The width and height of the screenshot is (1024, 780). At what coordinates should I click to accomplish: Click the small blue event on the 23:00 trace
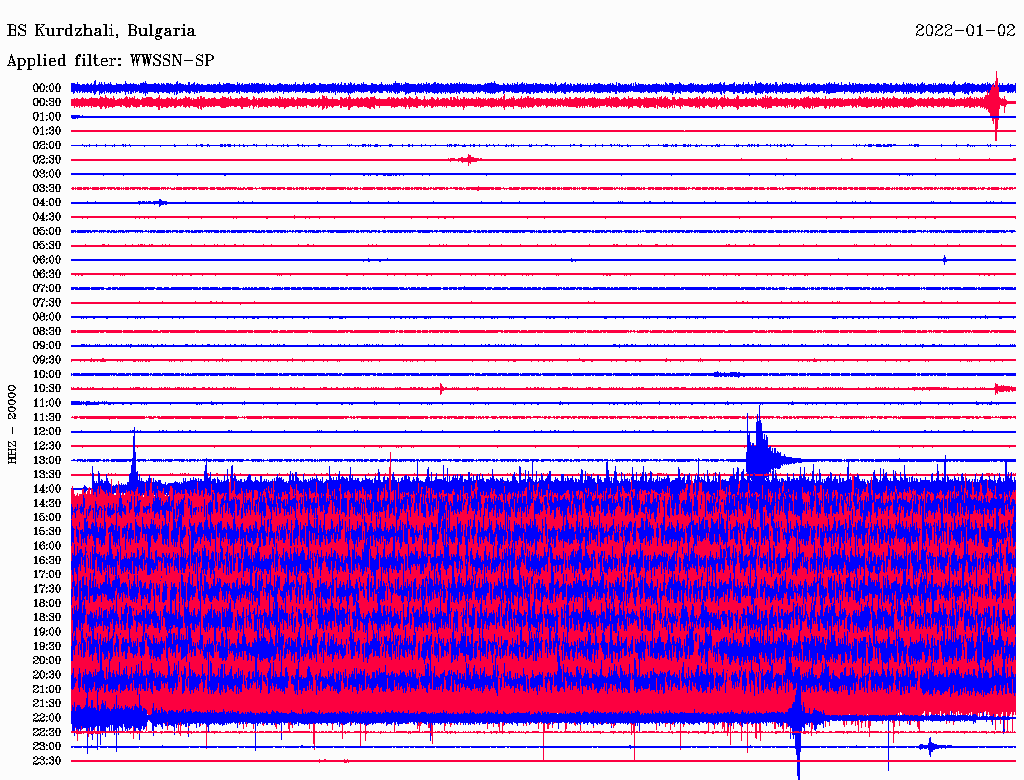coord(933,747)
